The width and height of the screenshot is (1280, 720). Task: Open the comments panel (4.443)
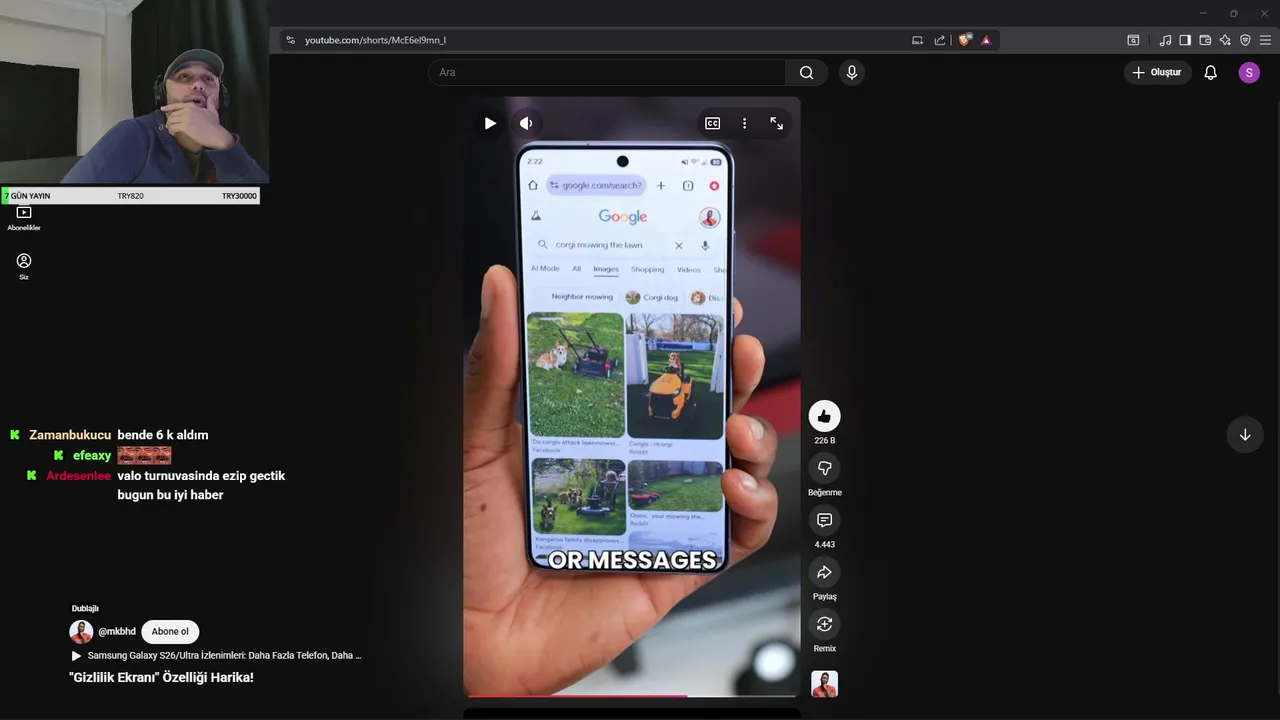tap(824, 520)
